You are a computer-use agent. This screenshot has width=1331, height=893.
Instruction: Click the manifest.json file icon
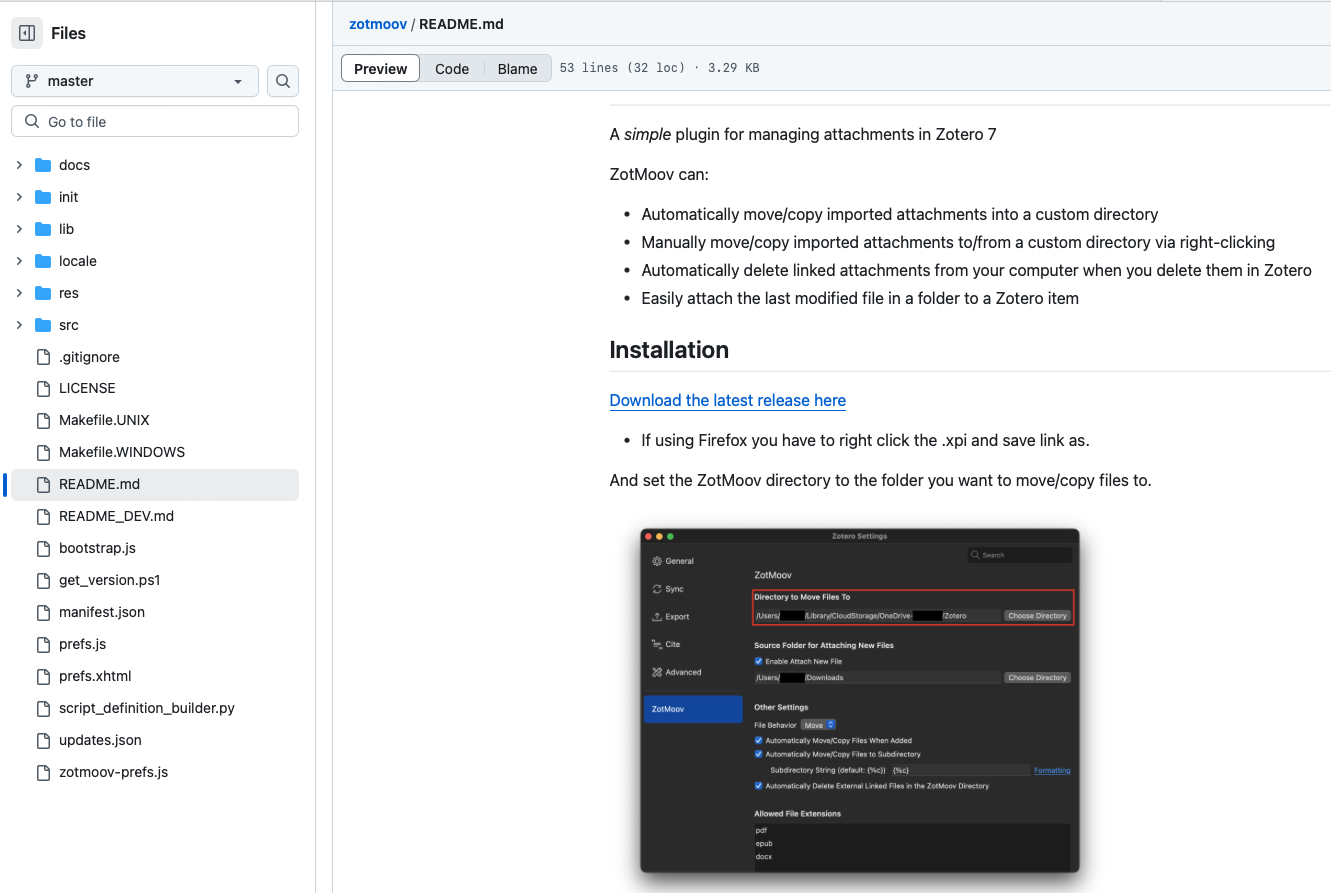click(43, 612)
